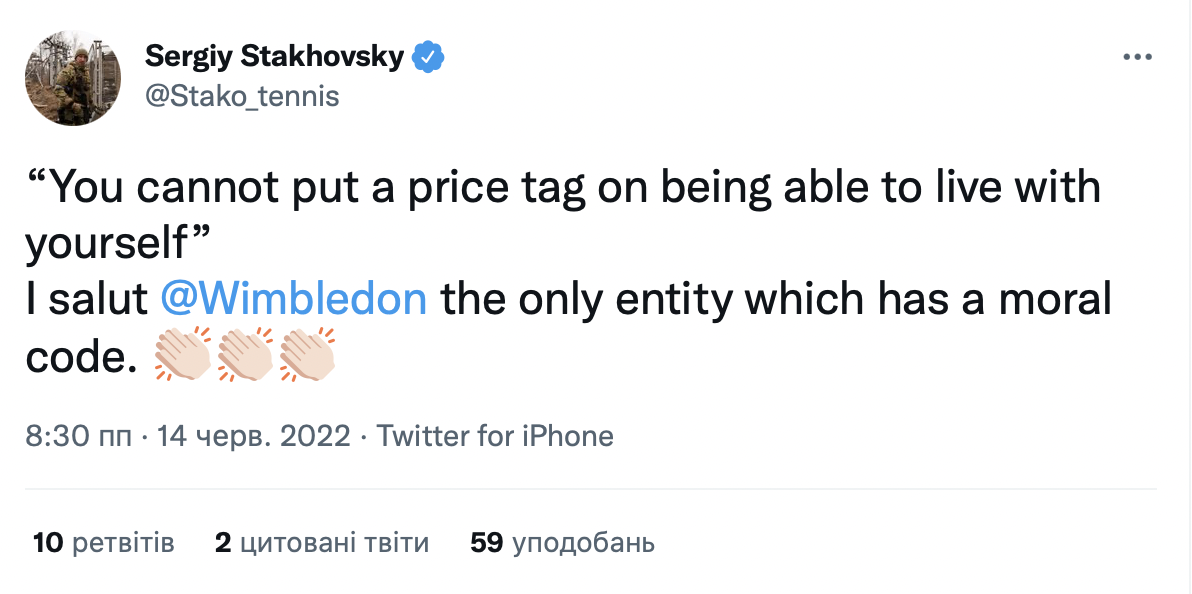Click the blue verified badge
The image size is (1192, 594).
click(429, 57)
